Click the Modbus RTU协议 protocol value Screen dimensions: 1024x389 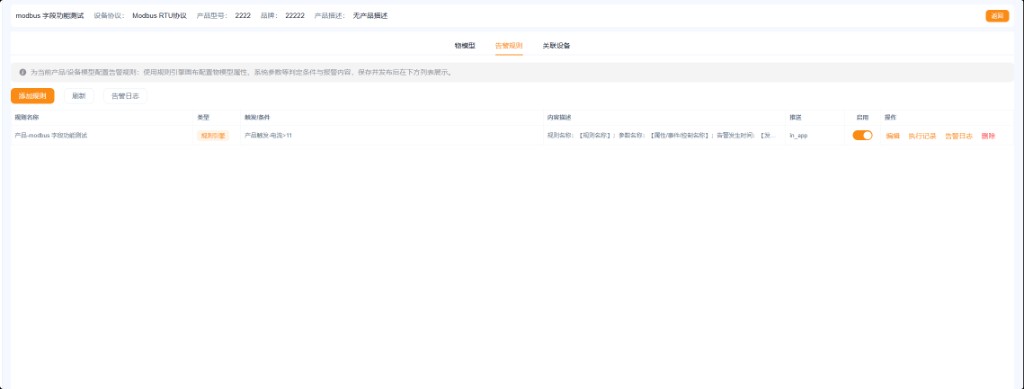tap(159, 16)
